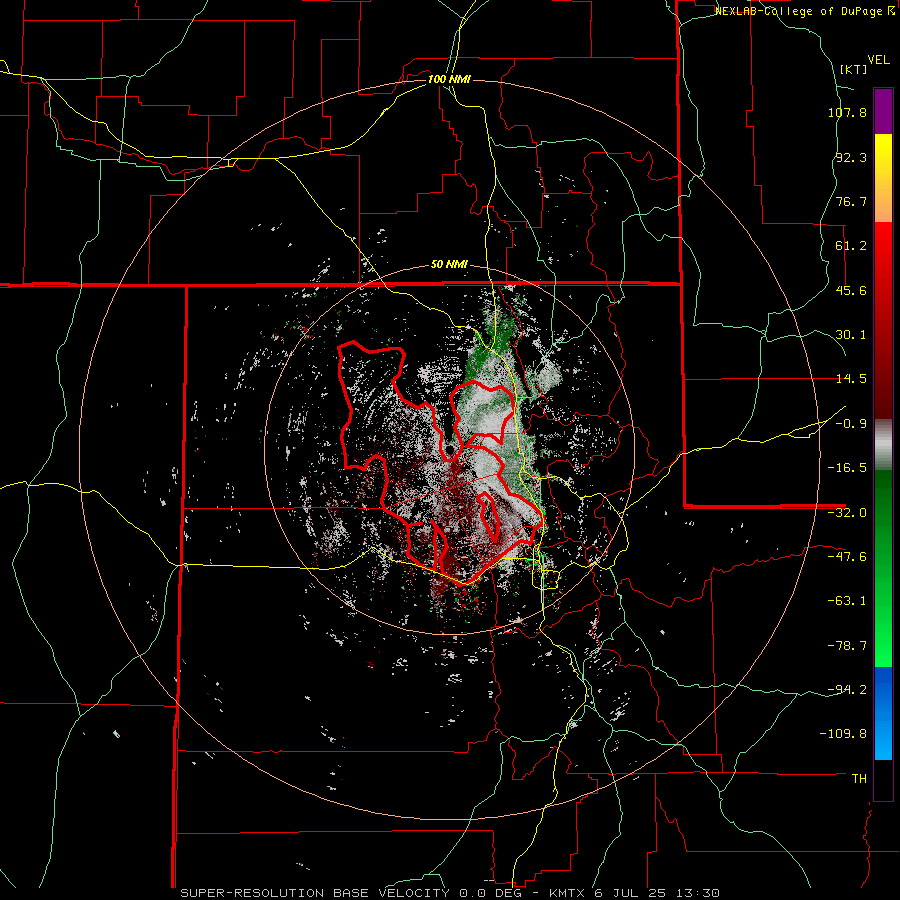Pick the red segment of velocity color bar
The image size is (900, 900).
883,320
